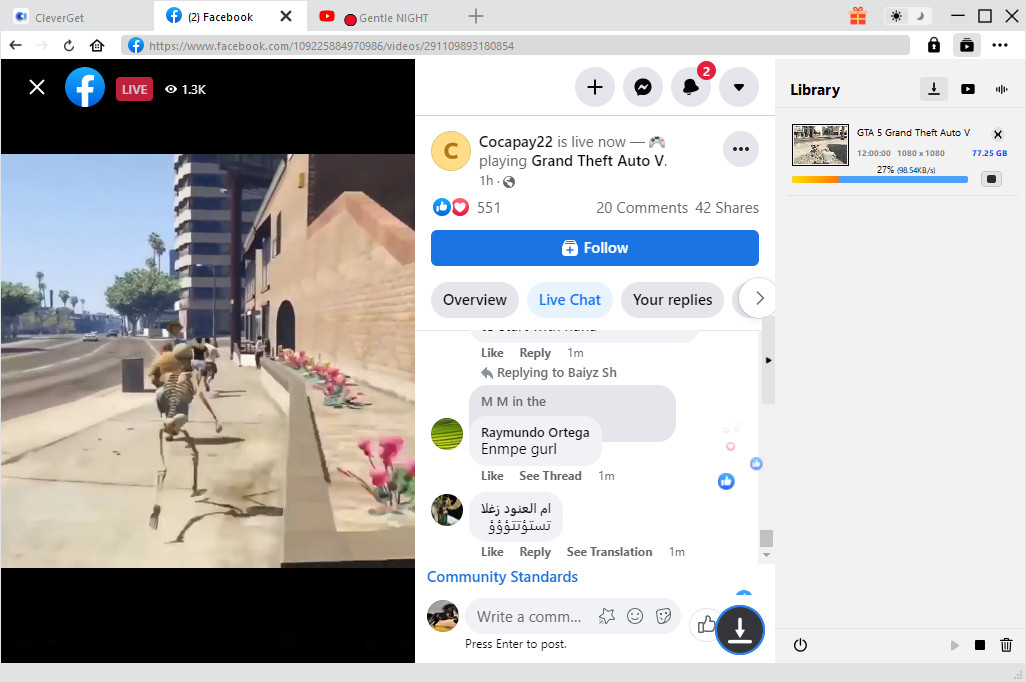The width and height of the screenshot is (1026, 682).
Task: Switch to the Overview tab
Action: (x=475, y=299)
